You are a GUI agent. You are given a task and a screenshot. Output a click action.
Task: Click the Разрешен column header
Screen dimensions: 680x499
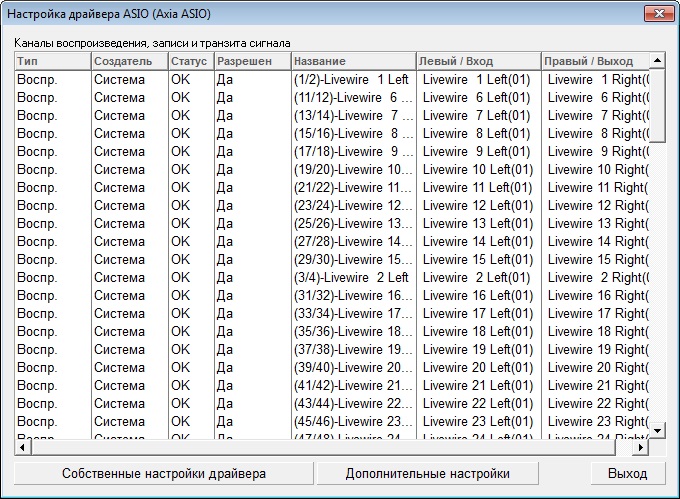coord(252,61)
